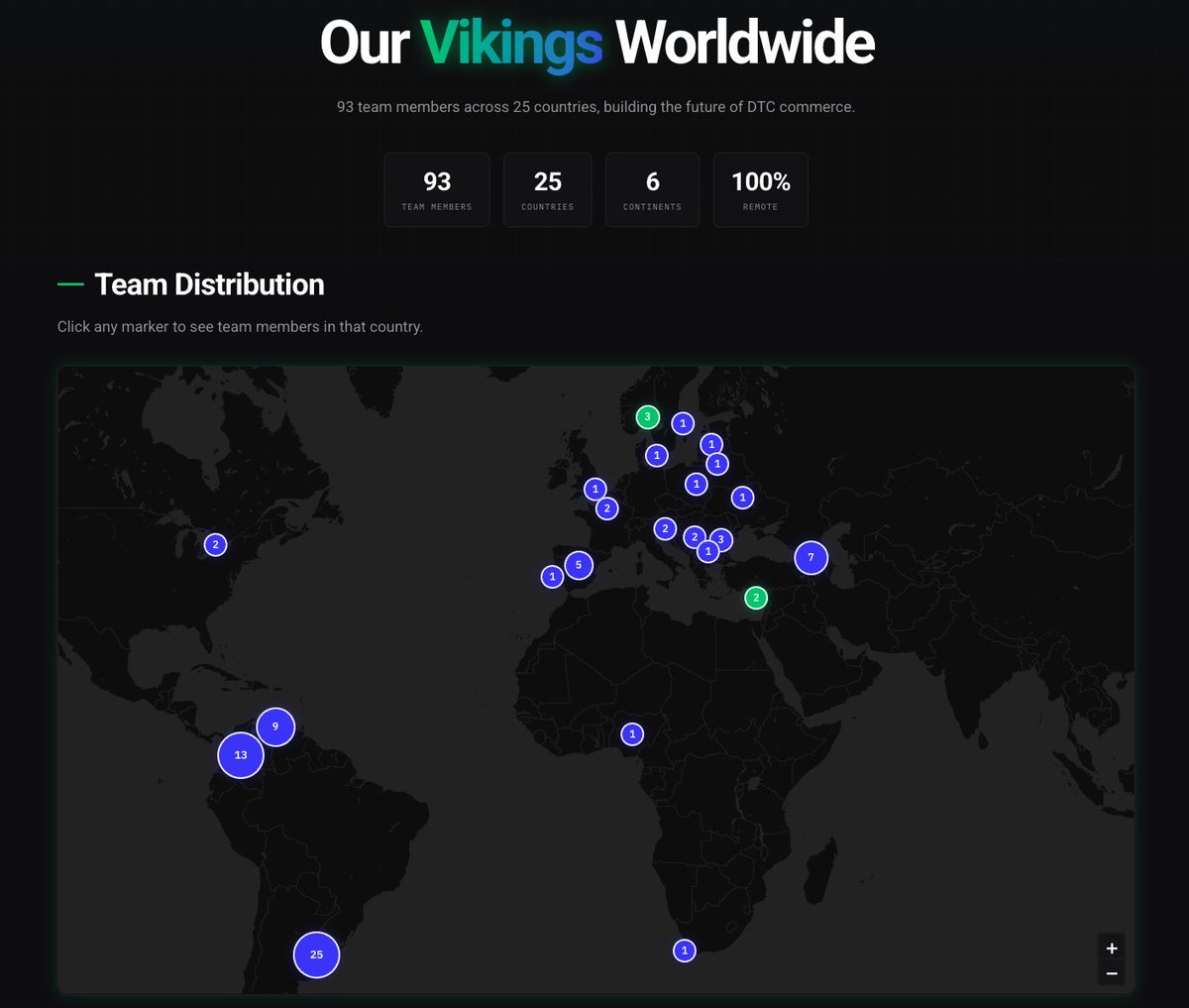Click the 'Click any marker' instruction text
The image size is (1189, 1008).
240,326
